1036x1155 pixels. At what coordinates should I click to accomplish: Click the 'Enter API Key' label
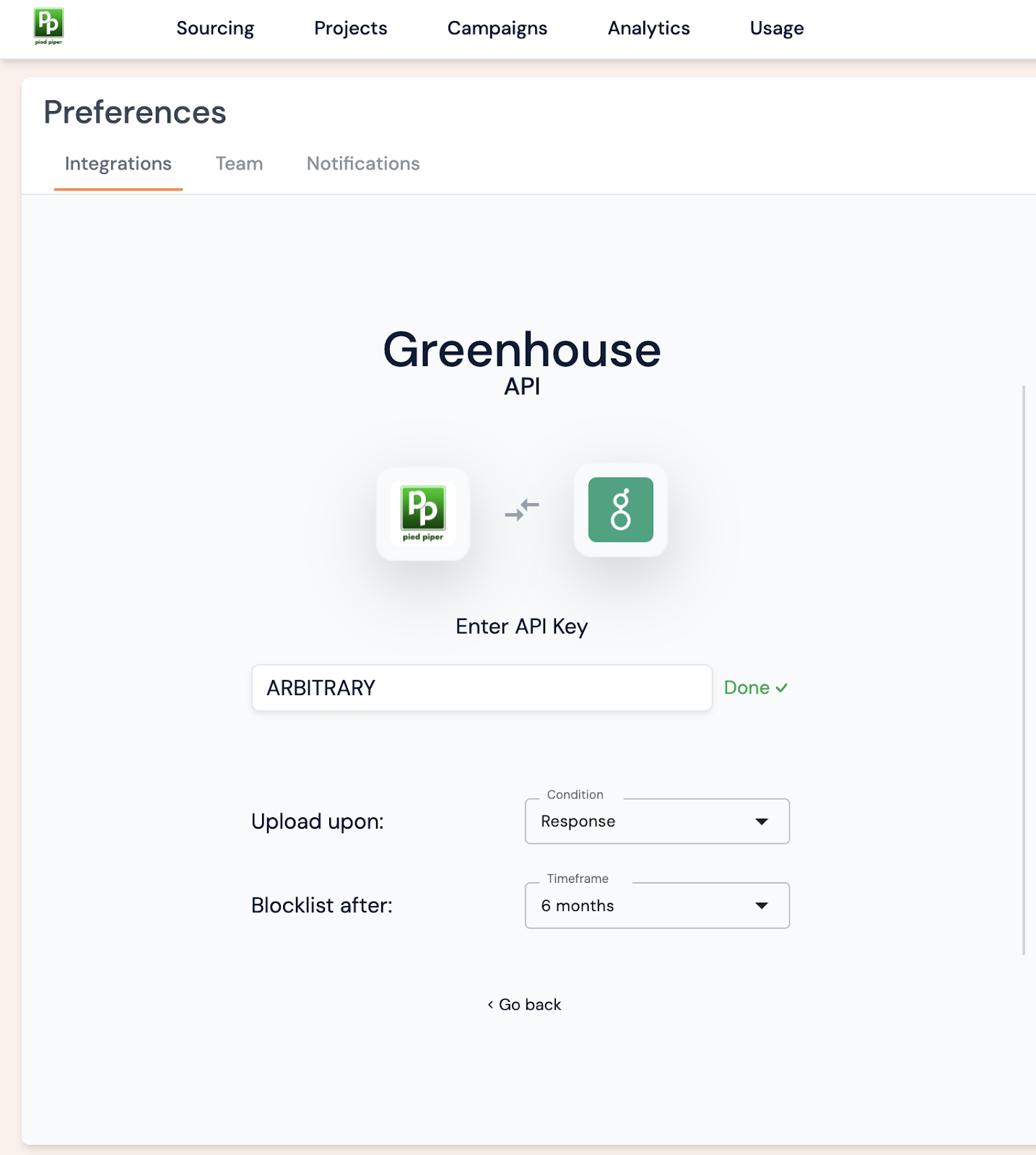point(522,627)
